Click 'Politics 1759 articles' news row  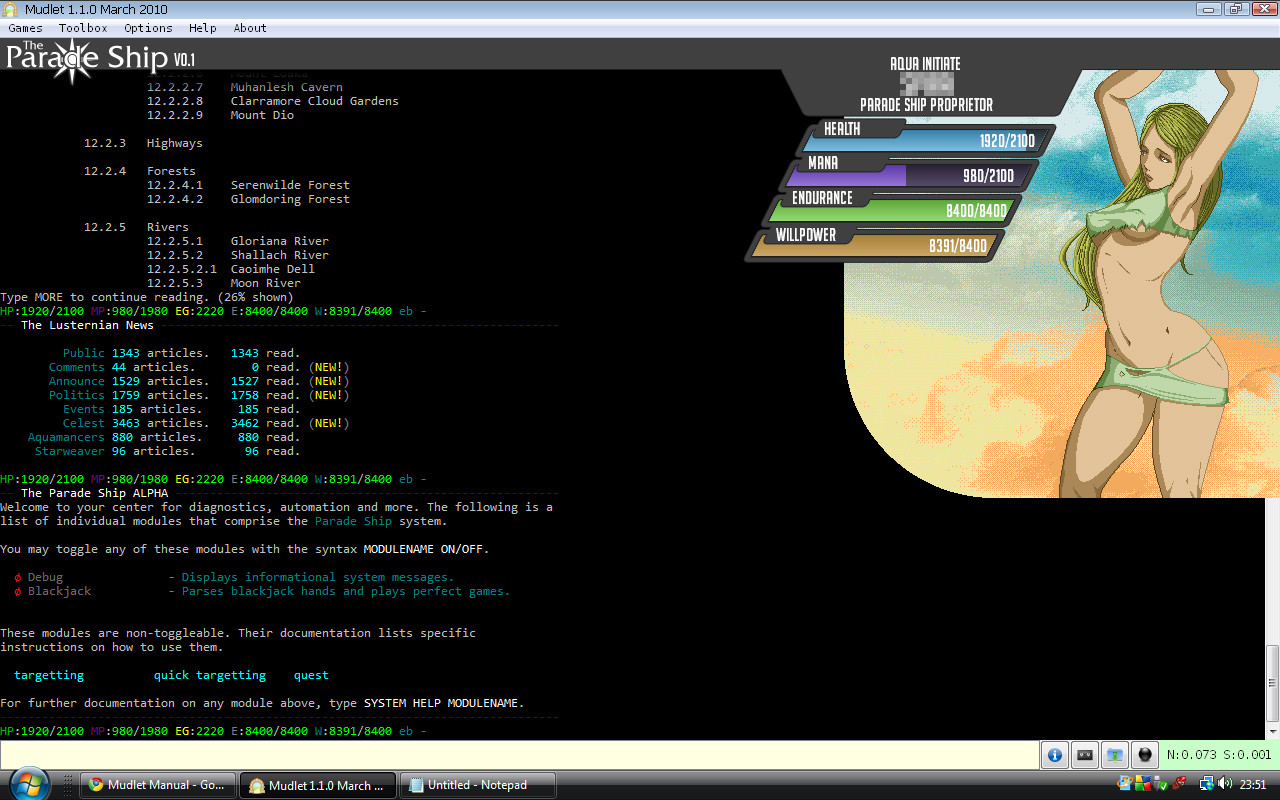tap(199, 395)
